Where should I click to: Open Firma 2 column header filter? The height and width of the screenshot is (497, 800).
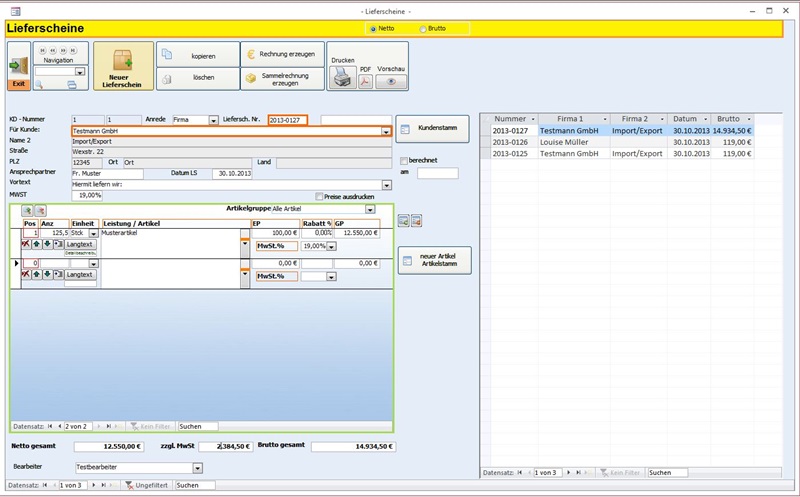[x=662, y=119]
